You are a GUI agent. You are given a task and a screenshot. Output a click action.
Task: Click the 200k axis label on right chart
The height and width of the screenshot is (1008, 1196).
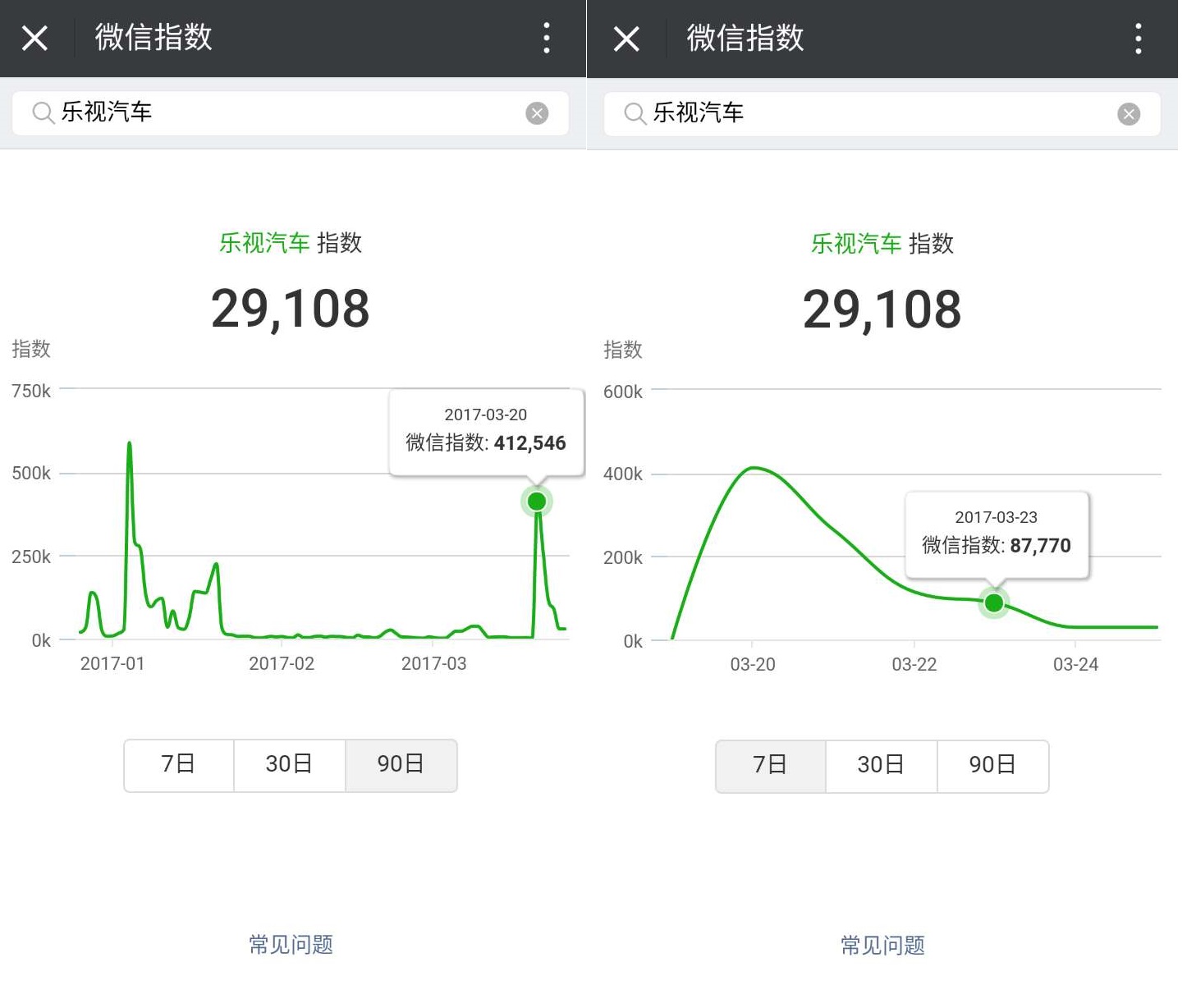(623, 557)
